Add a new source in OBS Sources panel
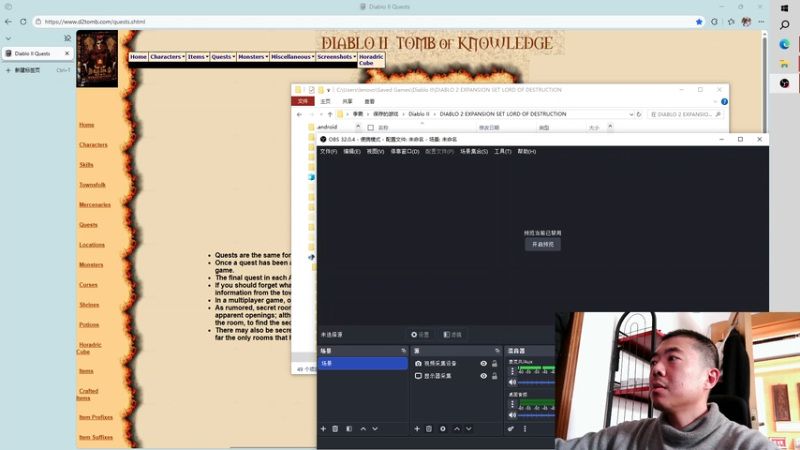 (x=417, y=429)
